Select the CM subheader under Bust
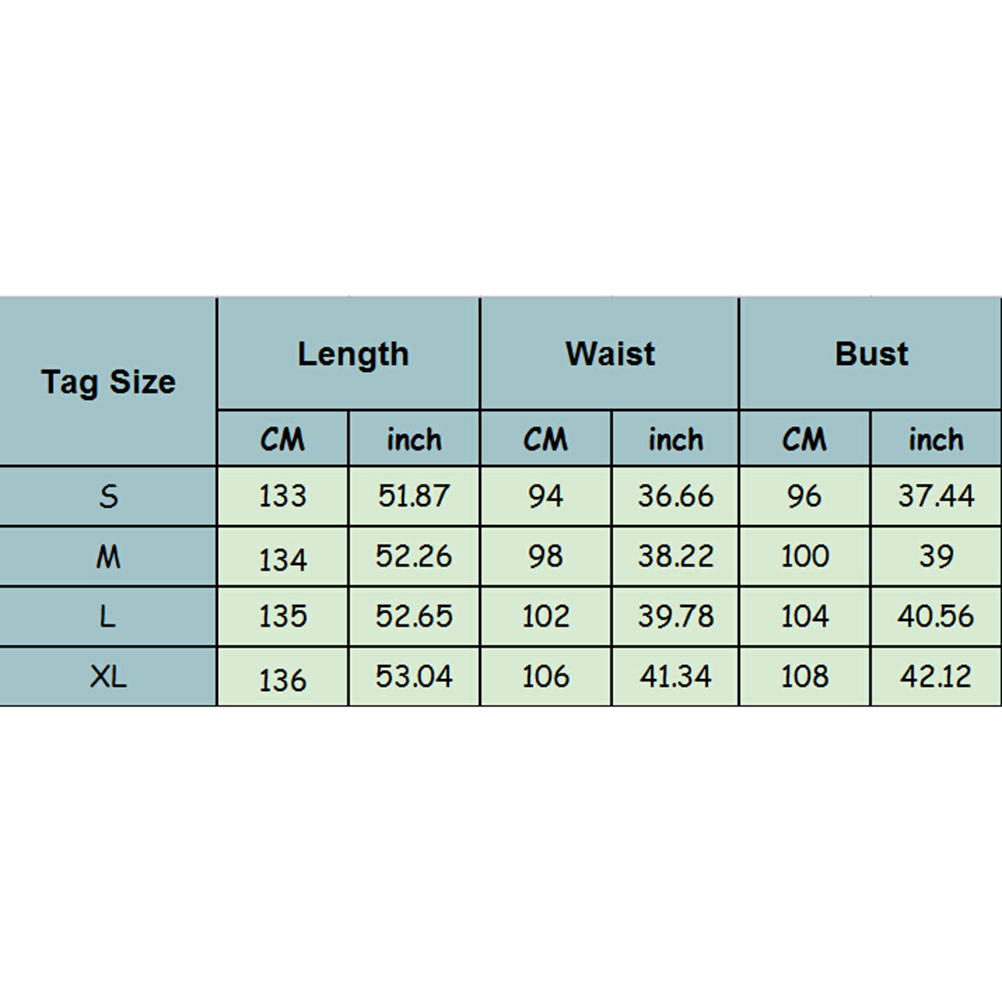The image size is (1002, 1002). tap(805, 439)
